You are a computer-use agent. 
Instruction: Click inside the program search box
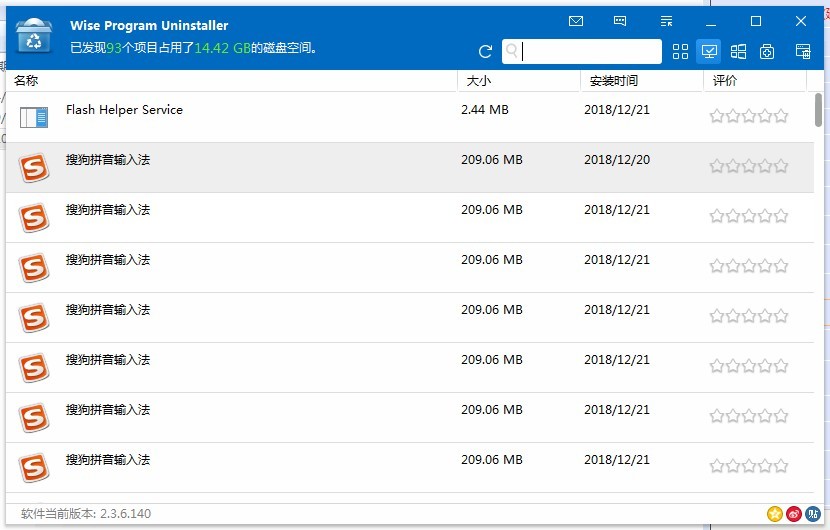pos(582,51)
